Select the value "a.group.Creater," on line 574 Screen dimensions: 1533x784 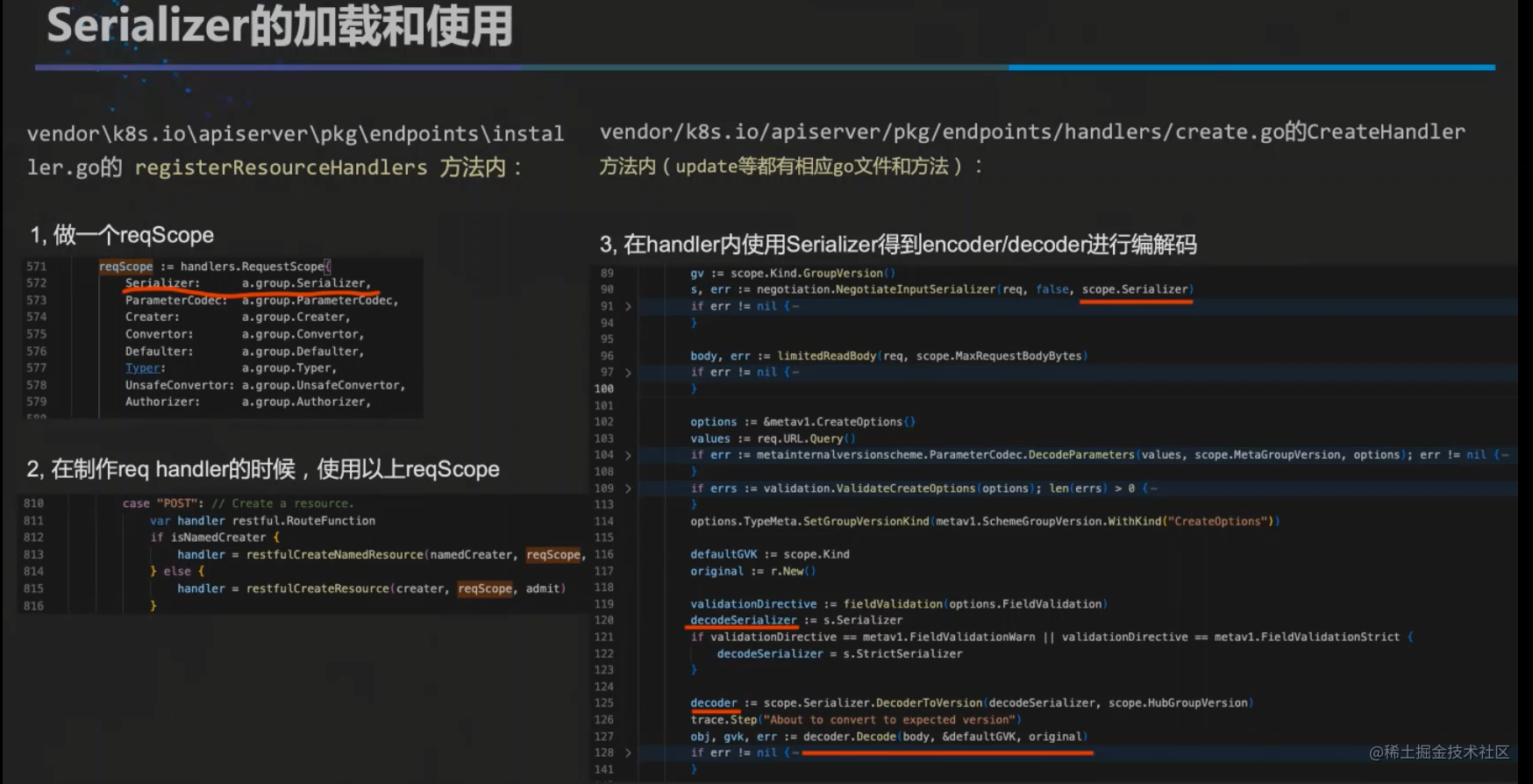point(296,317)
